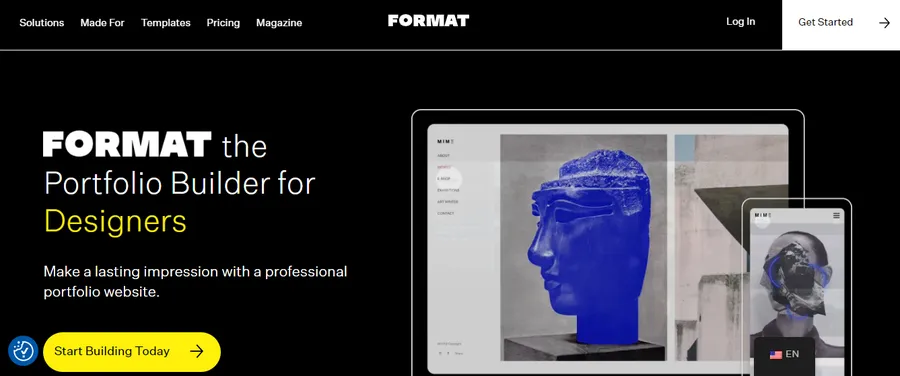Click MIM logo in desktop mockup
900x376 pixels.
pyautogui.click(x=445, y=142)
